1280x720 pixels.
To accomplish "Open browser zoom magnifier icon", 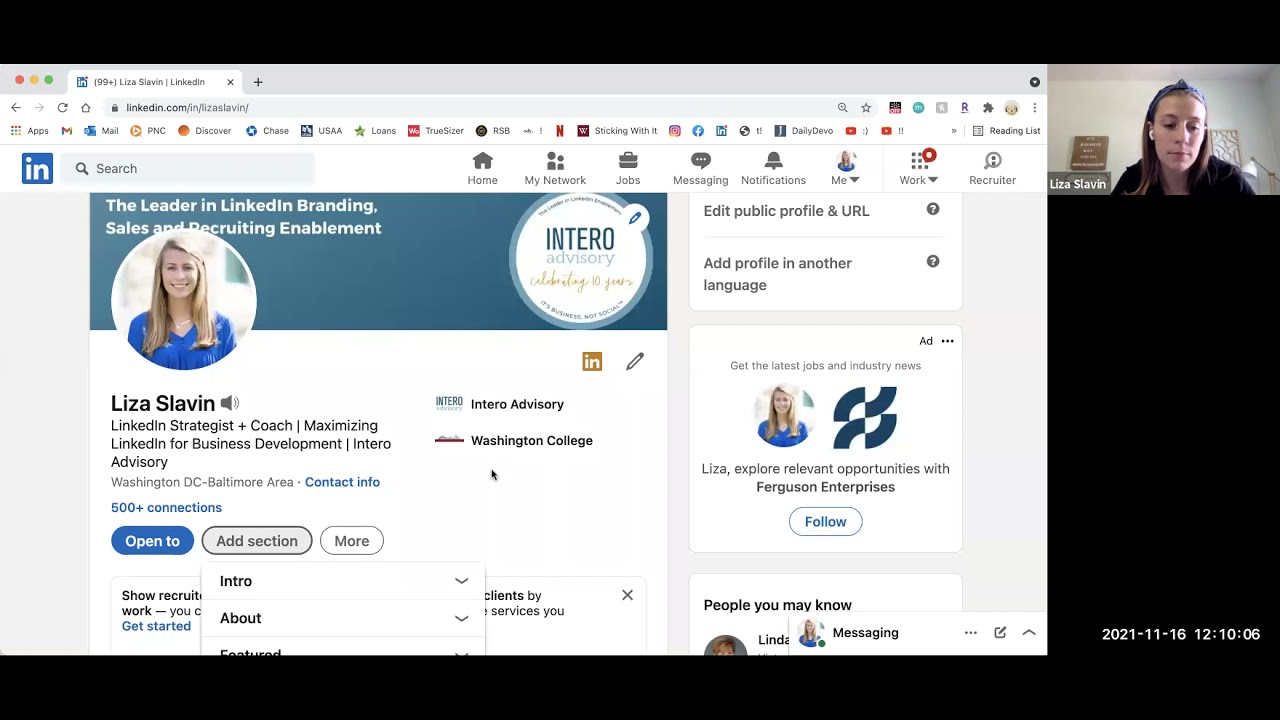I will [x=842, y=107].
